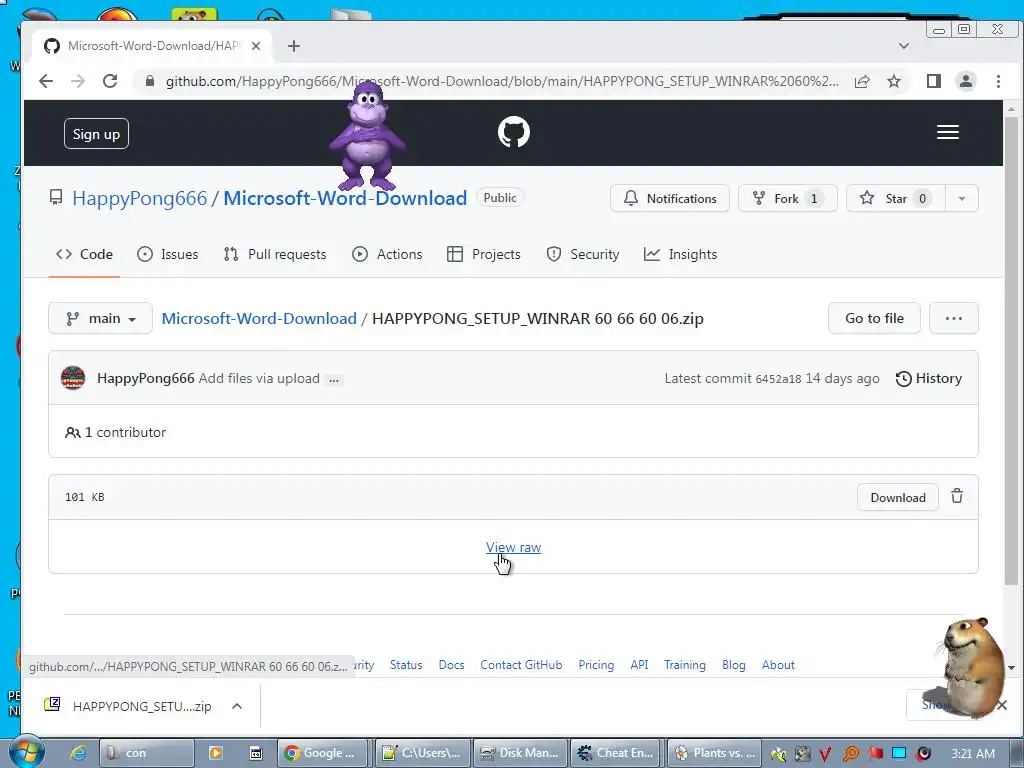The height and width of the screenshot is (768, 1024).
Task: Expand the Star lists dropdown arrow
Action: point(961,199)
